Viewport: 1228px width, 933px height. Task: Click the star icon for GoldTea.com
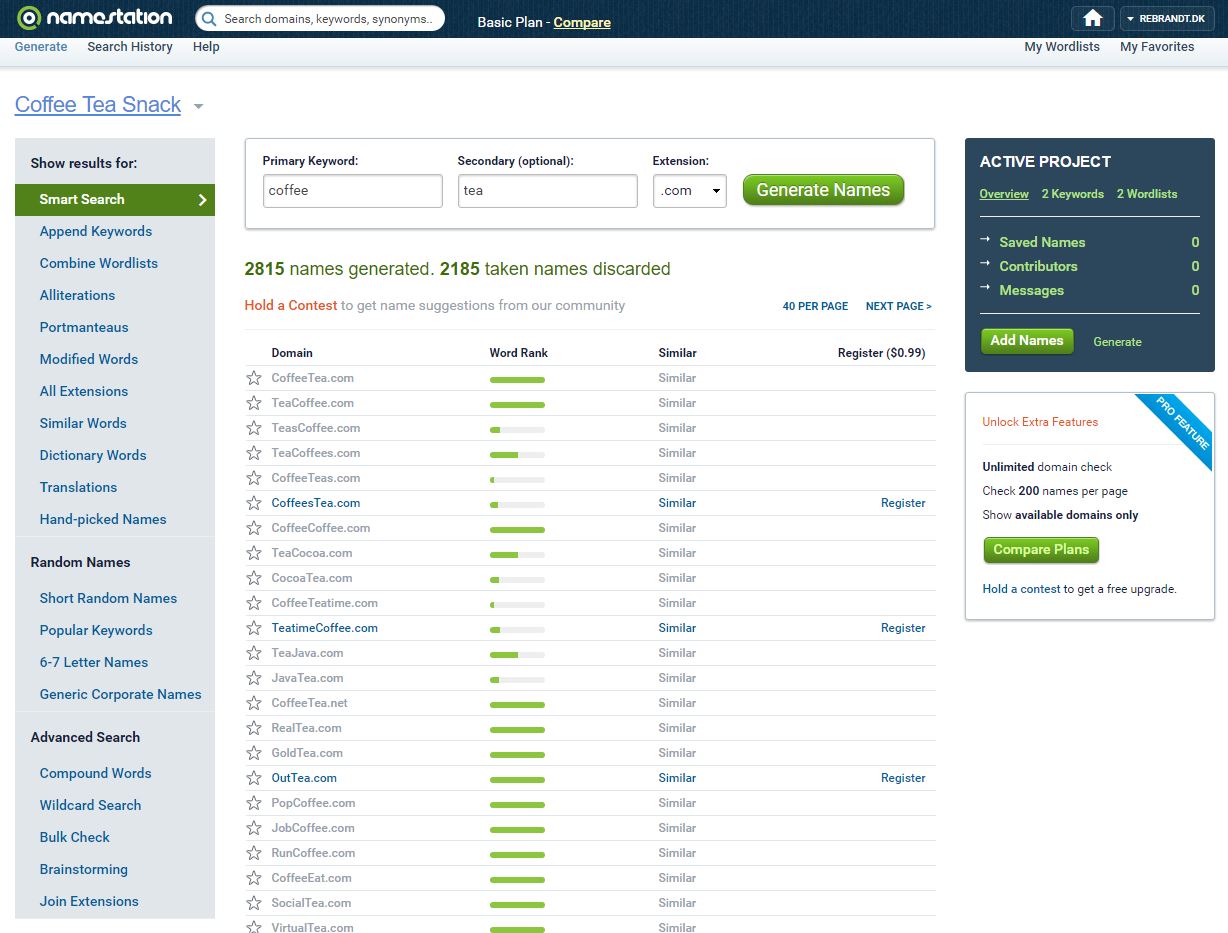point(254,753)
